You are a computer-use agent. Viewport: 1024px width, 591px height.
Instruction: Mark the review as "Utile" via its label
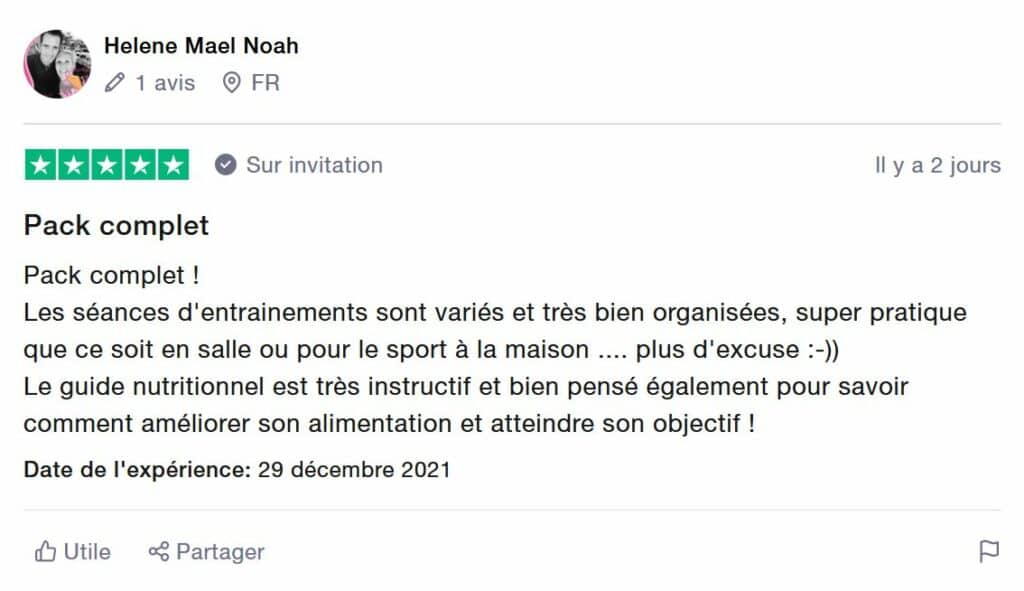[87, 551]
